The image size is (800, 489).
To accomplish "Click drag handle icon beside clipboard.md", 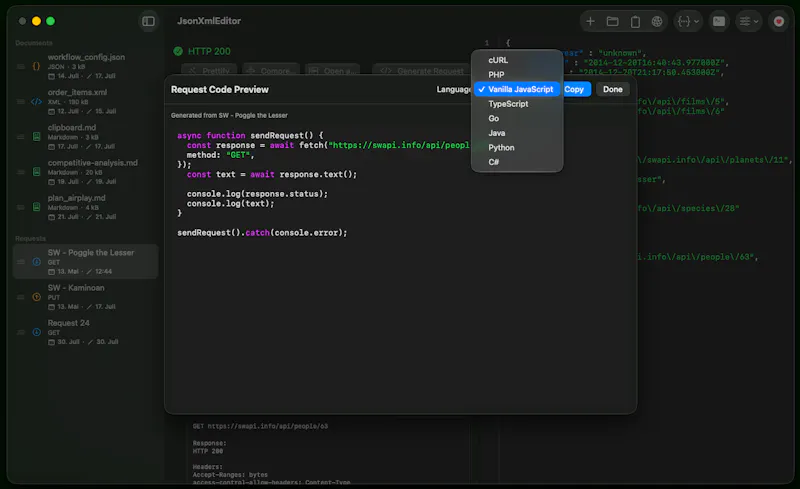I will (21, 137).
